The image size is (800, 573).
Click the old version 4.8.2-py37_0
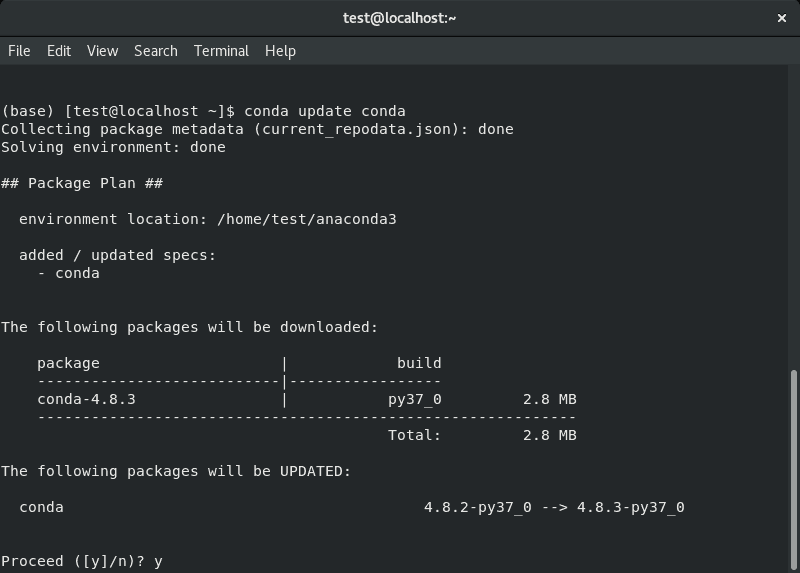[x=478, y=507]
